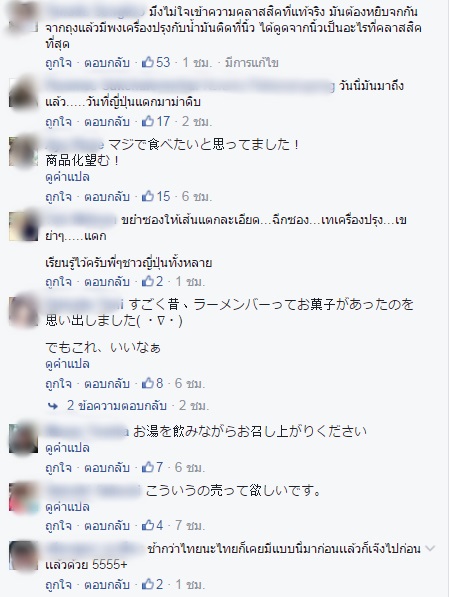
Task: Click ตอบกลับ on comment with 17 likes
Action: coord(107,121)
